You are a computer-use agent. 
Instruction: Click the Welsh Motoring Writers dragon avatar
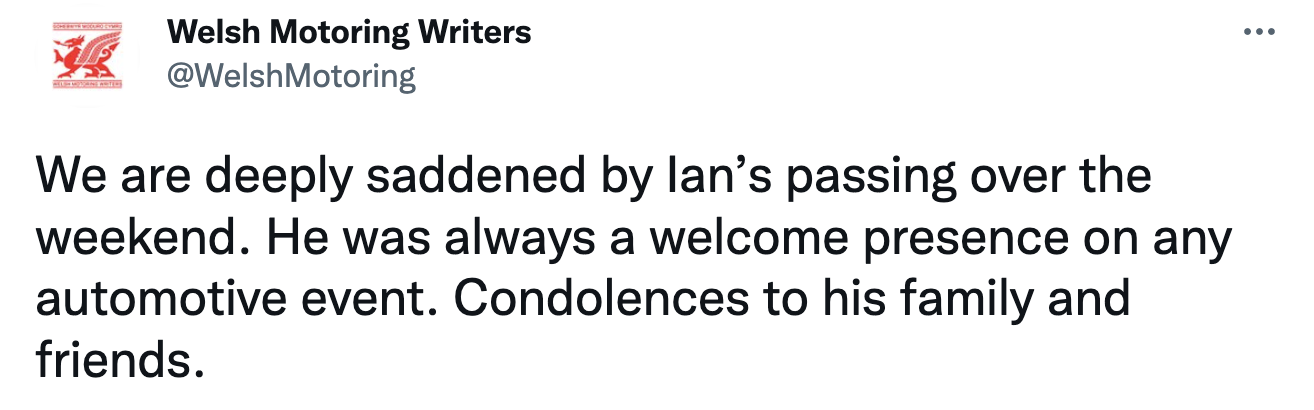pyautogui.click(x=85, y=57)
